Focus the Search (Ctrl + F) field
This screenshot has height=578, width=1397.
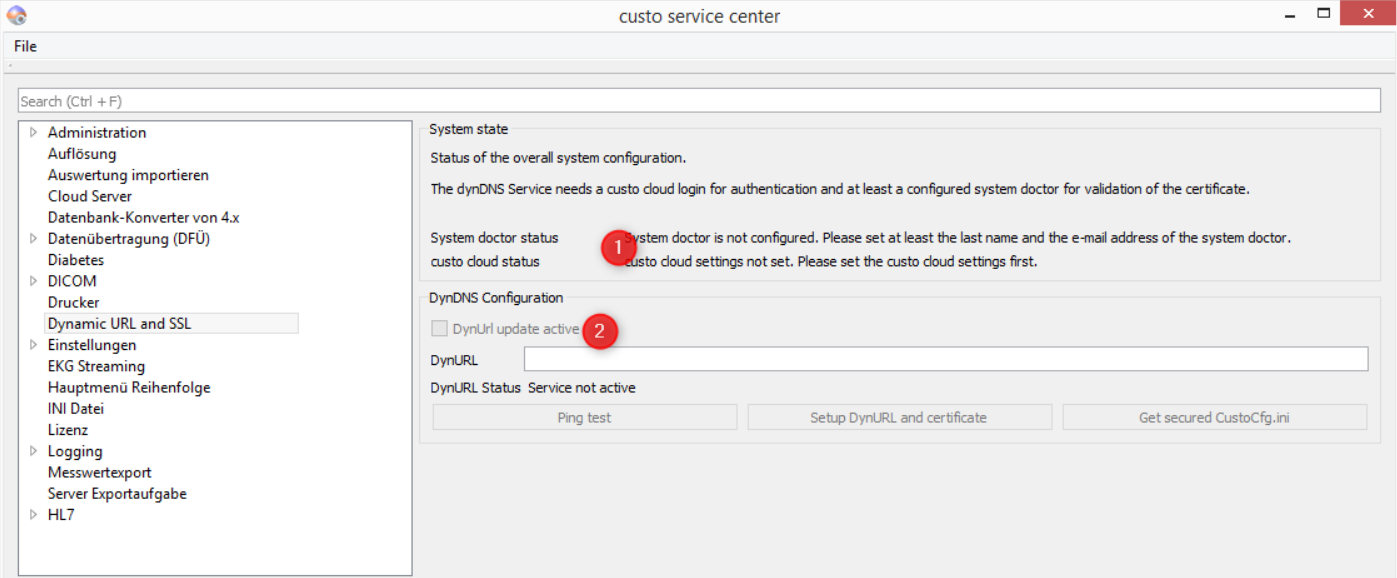699,101
